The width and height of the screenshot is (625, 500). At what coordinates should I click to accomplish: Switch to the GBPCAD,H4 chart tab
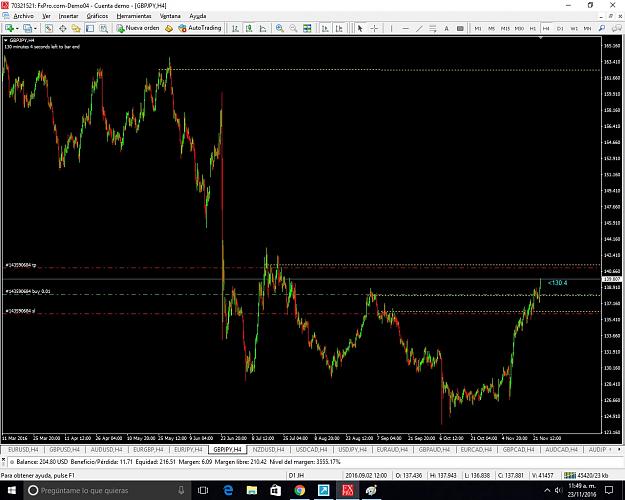click(x=519, y=449)
